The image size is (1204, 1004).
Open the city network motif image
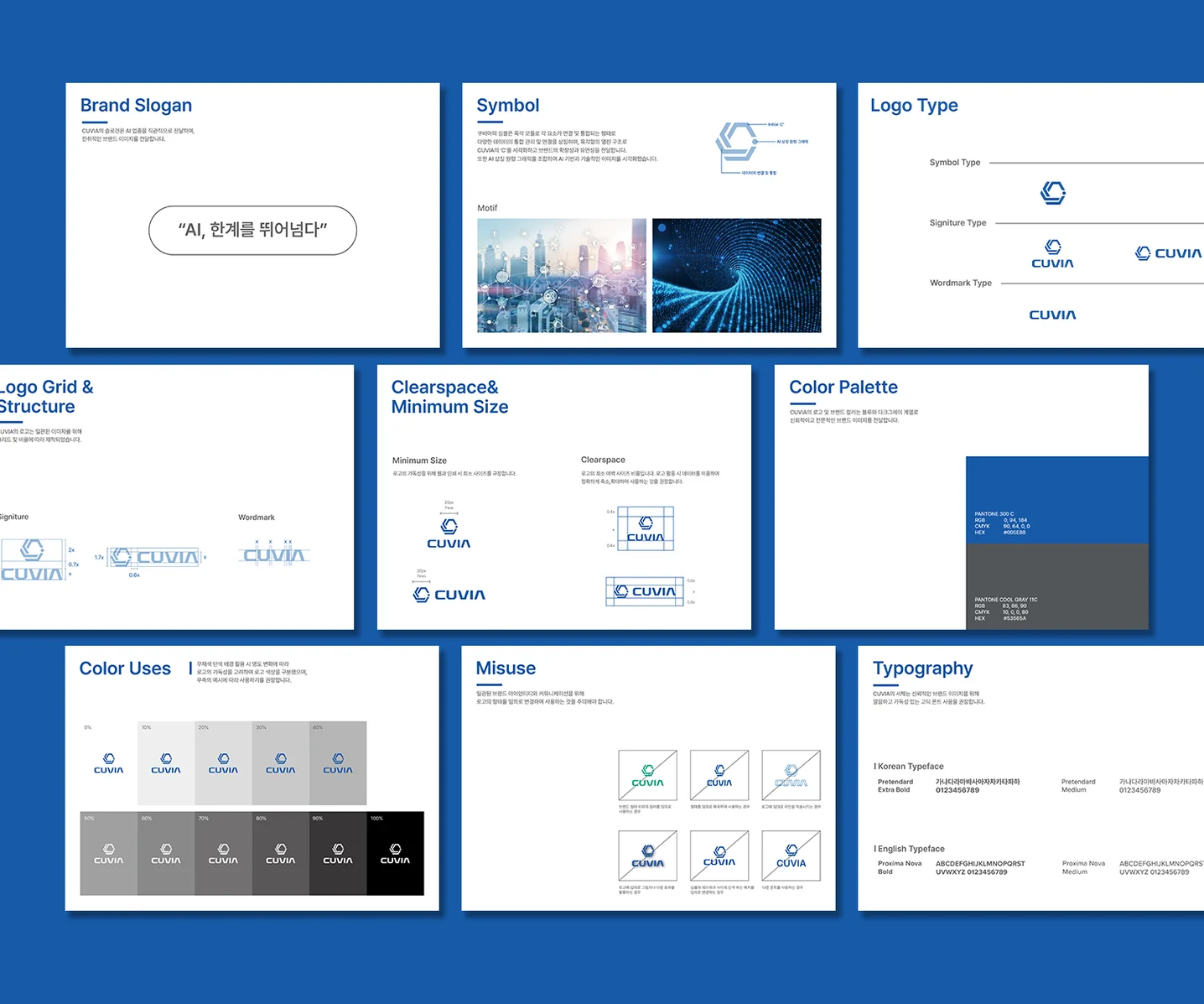pyautogui.click(x=562, y=276)
